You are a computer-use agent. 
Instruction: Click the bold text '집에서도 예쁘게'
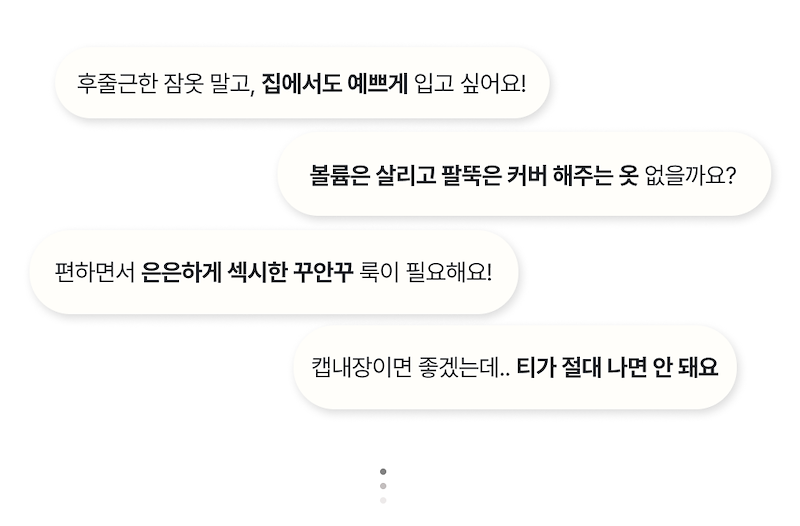tap(334, 82)
